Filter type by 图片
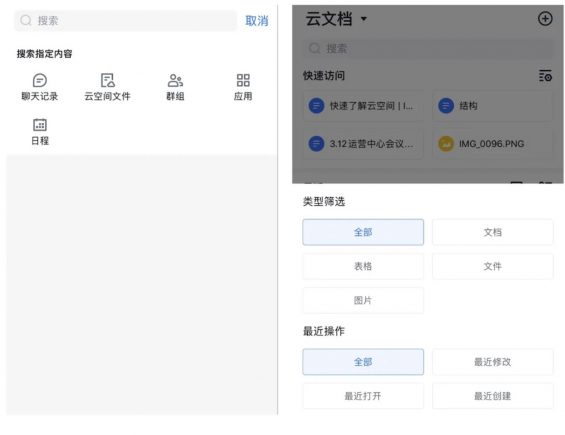This screenshot has width=565, height=435. pyautogui.click(x=363, y=300)
